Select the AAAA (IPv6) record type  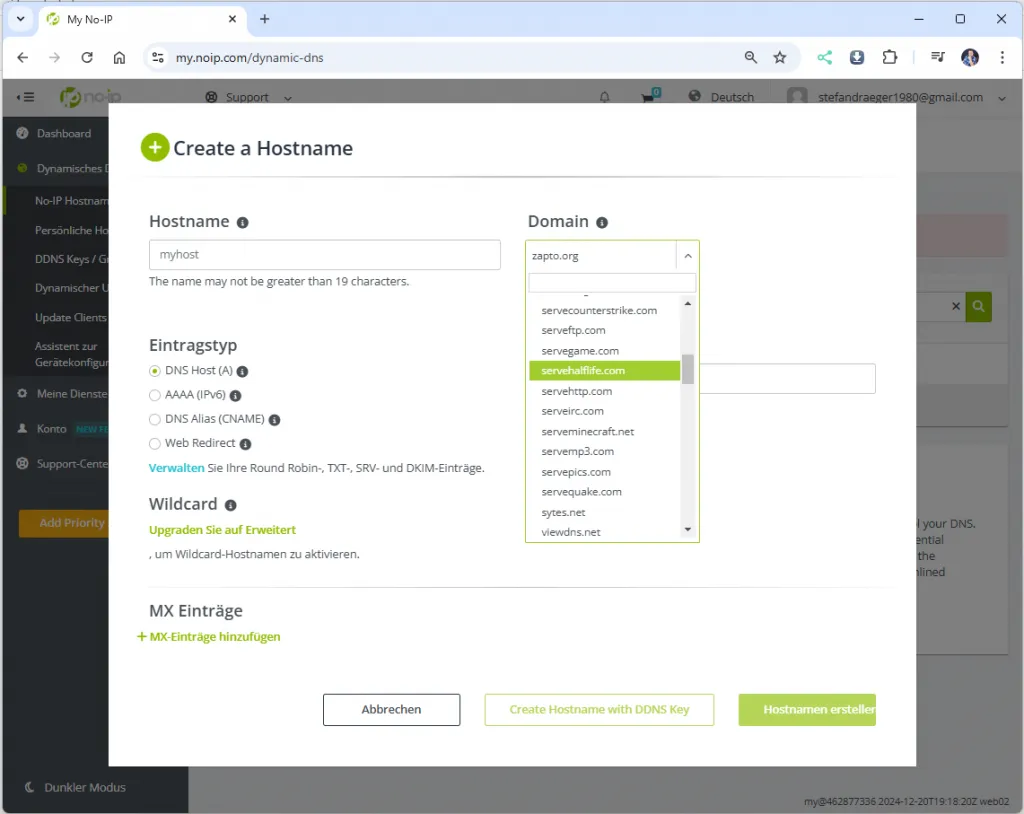[x=155, y=395]
